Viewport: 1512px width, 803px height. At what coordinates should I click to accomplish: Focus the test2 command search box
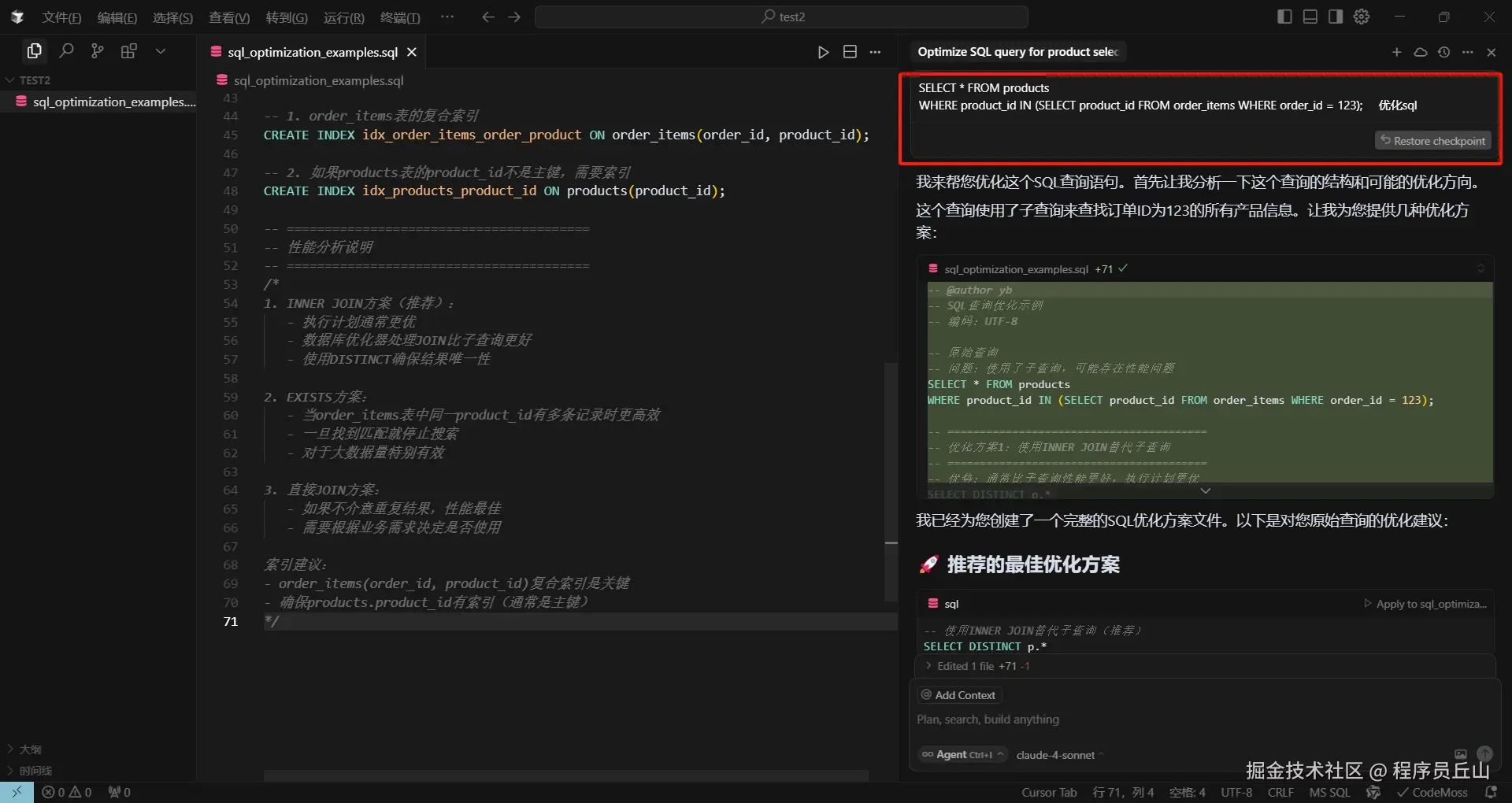[781, 17]
